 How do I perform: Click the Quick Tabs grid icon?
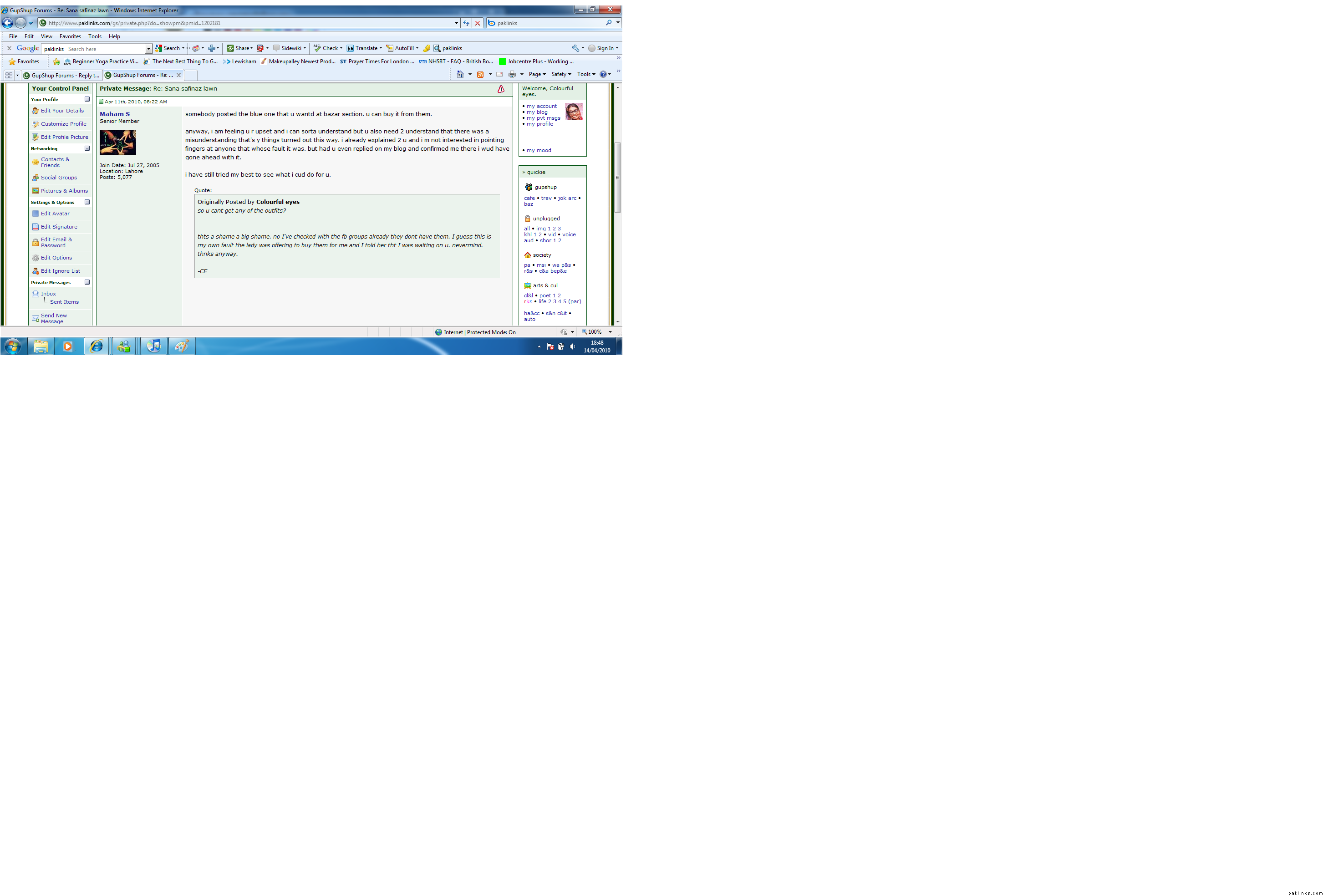point(9,75)
